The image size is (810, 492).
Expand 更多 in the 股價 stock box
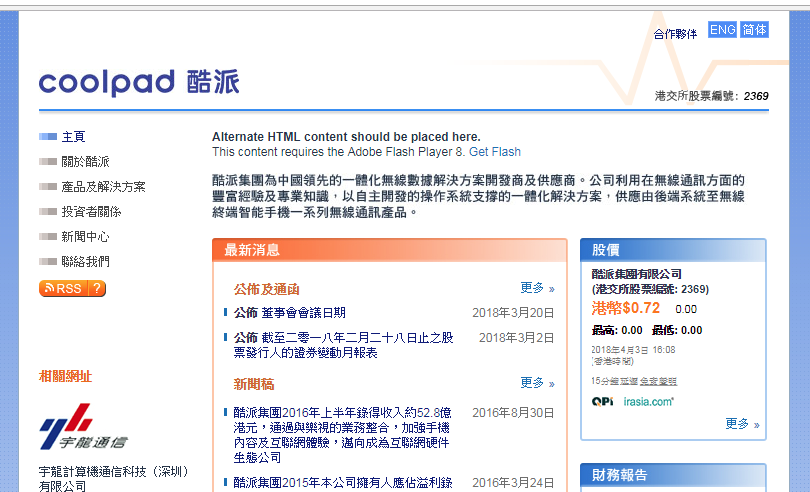click(741, 424)
